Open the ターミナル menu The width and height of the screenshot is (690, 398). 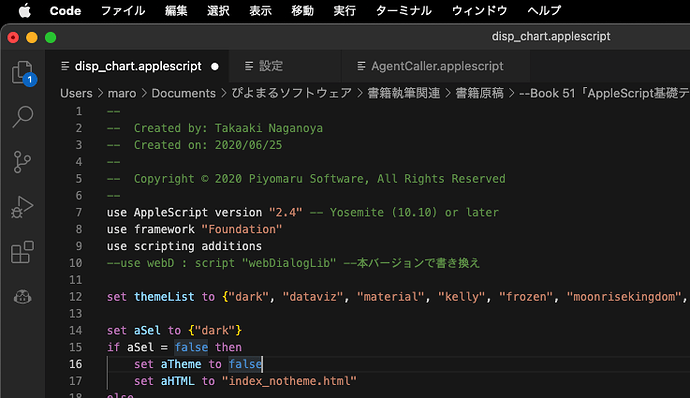tap(404, 11)
